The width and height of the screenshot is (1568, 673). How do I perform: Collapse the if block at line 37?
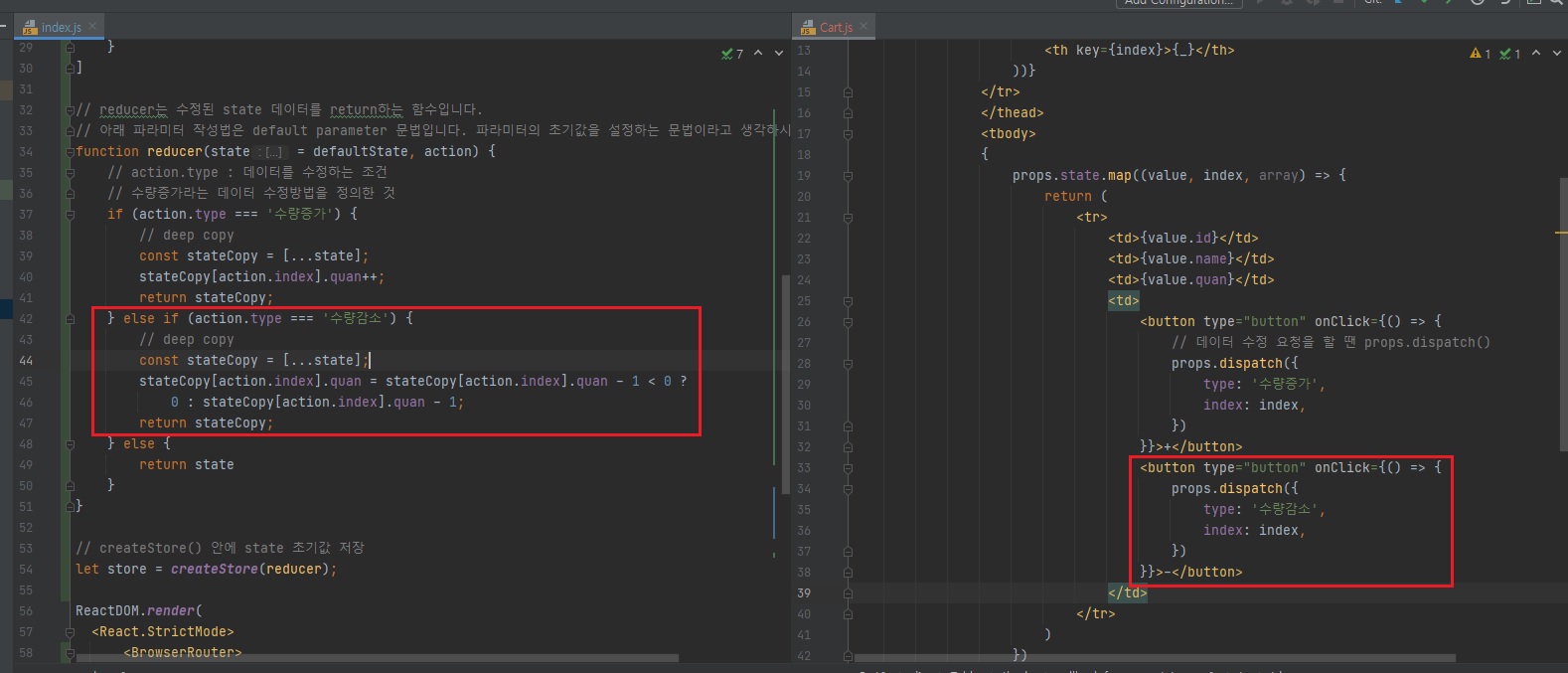(x=70, y=215)
